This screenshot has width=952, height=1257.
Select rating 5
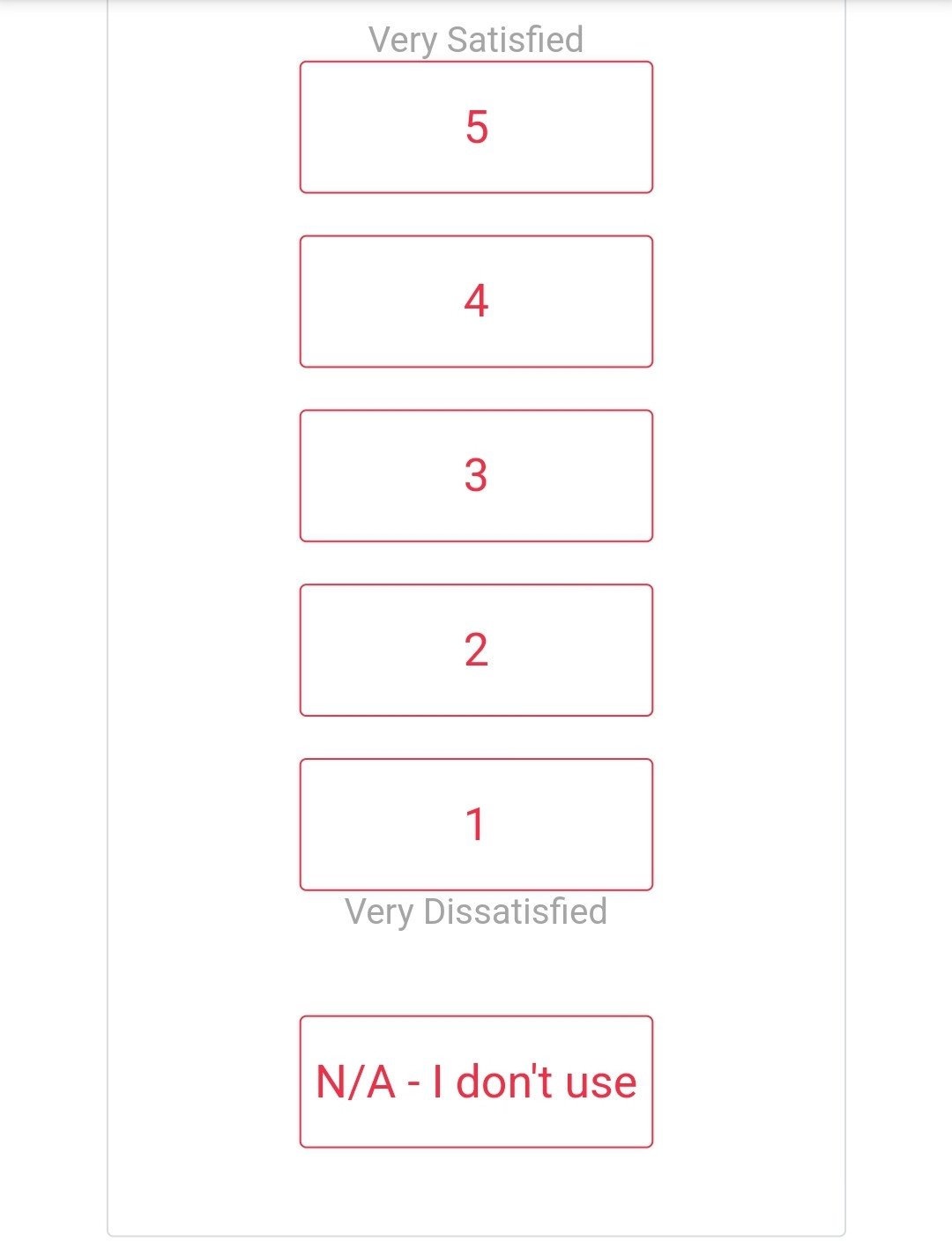(476, 127)
